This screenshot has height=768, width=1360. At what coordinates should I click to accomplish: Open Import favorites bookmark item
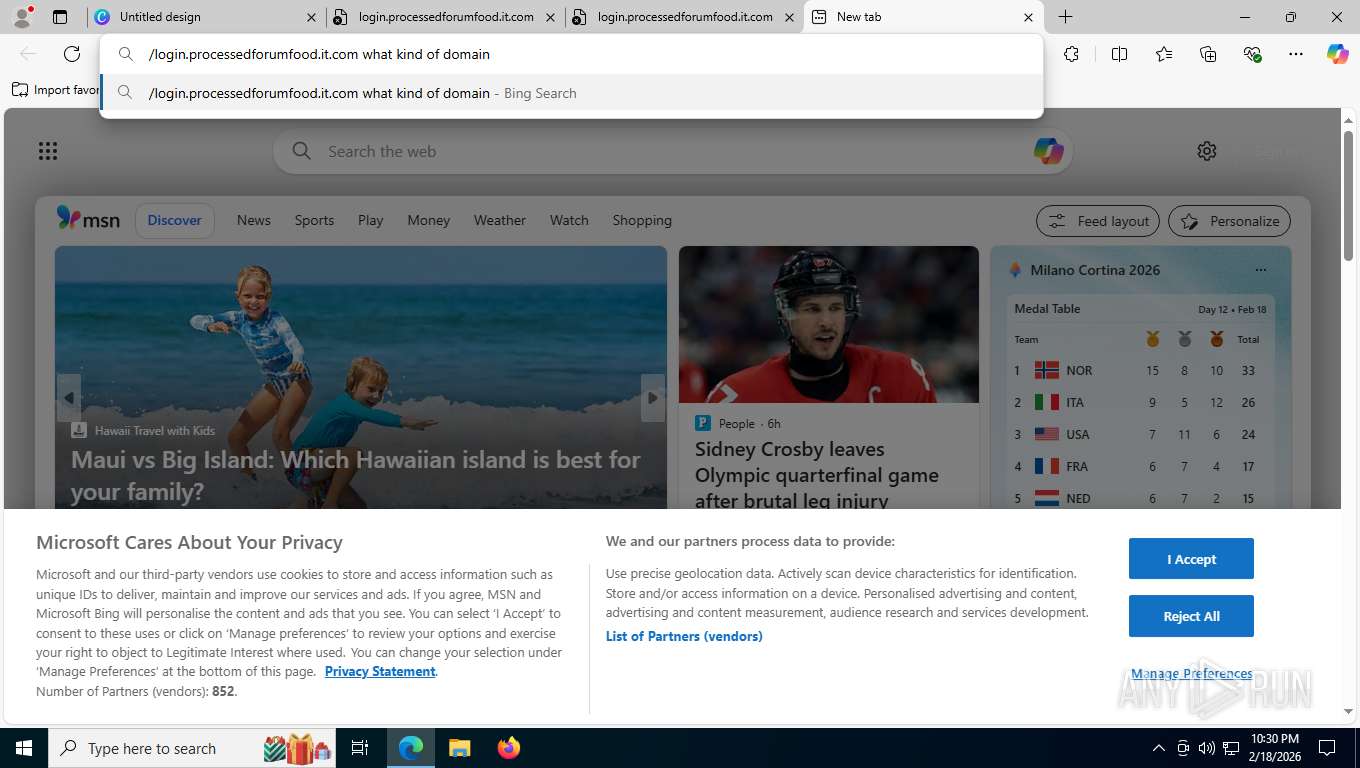point(56,89)
